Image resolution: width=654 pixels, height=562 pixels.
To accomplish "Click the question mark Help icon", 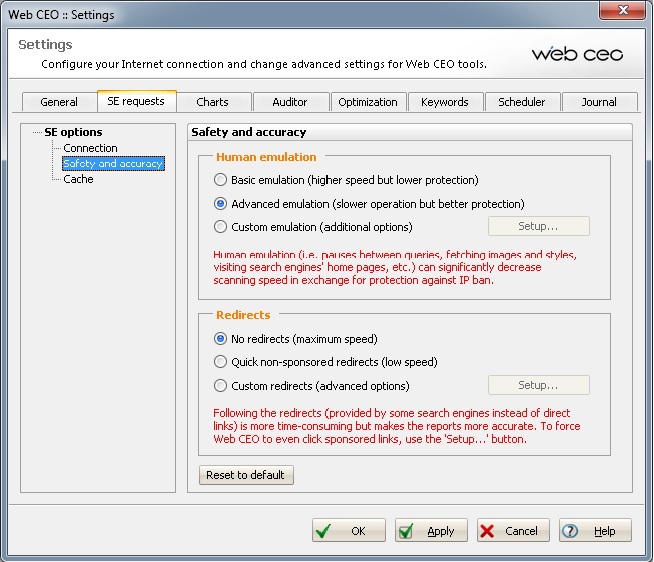I will (570, 531).
